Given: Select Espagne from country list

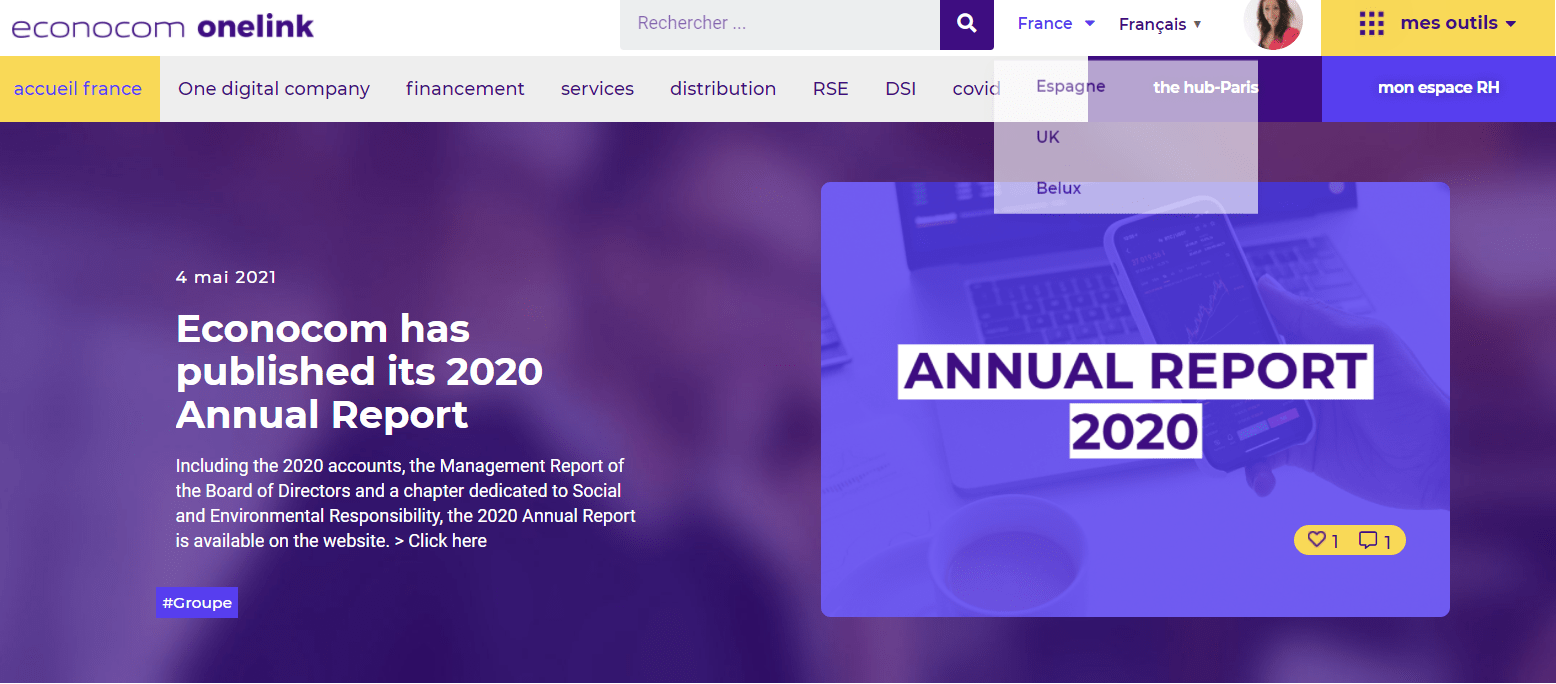Looking at the screenshot, I should point(1070,86).
